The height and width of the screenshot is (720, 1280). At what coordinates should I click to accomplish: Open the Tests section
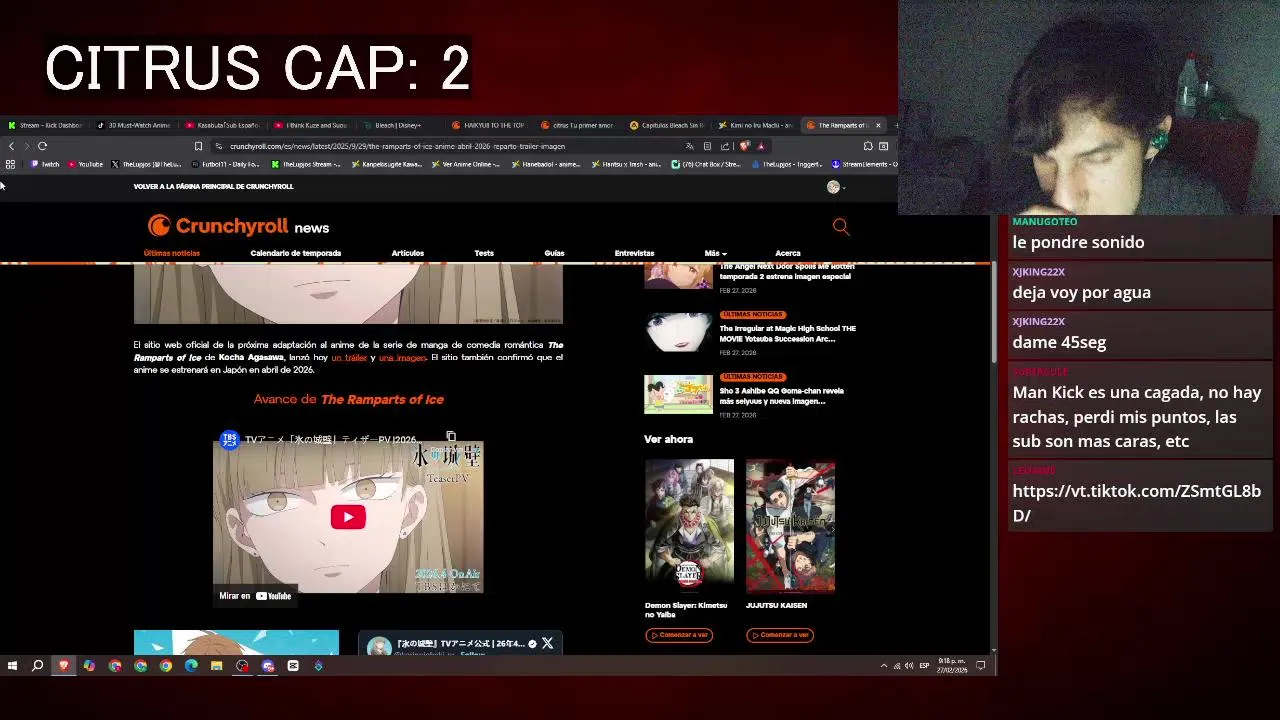484,253
